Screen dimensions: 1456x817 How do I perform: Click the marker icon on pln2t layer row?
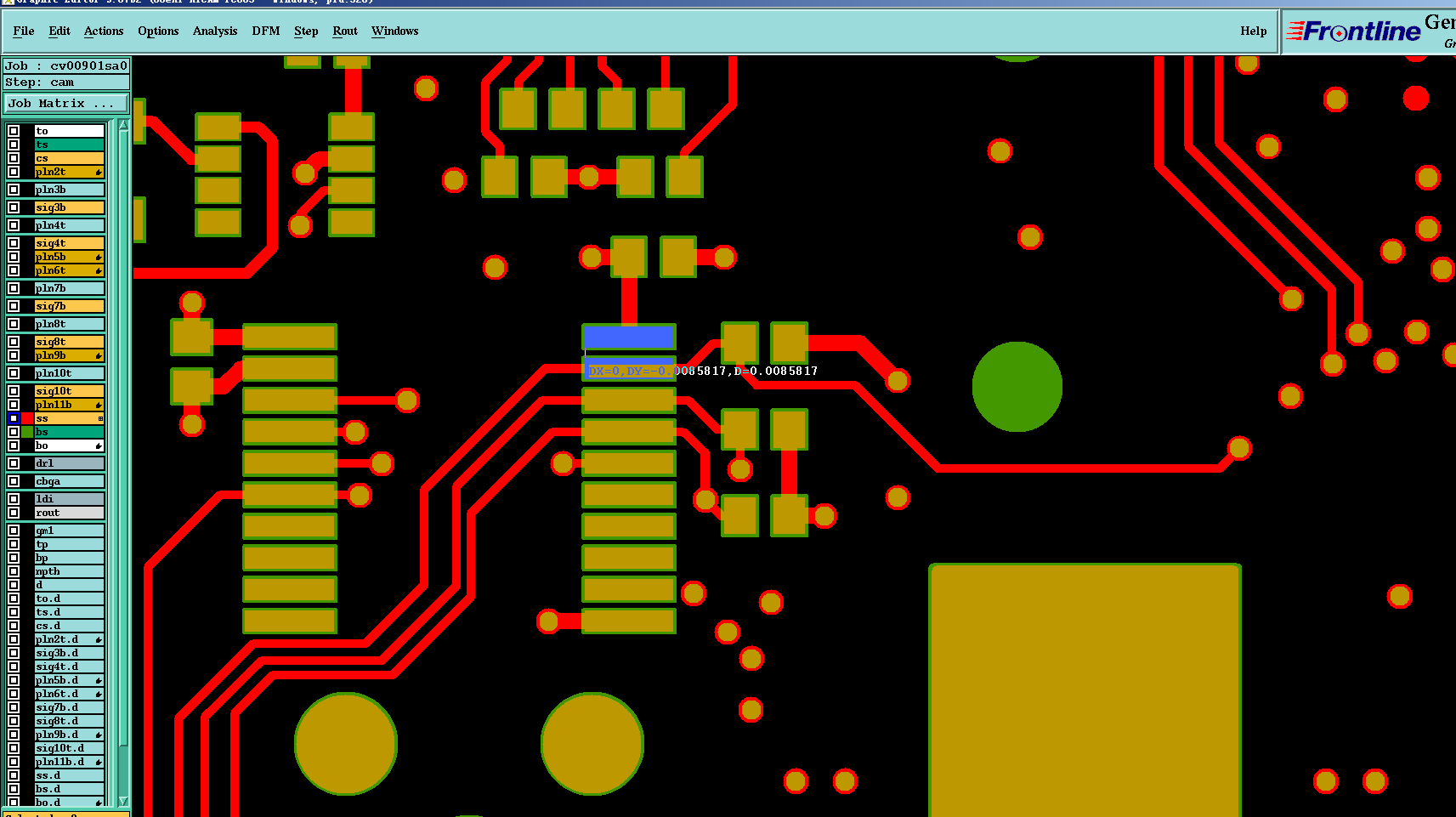[99, 173]
